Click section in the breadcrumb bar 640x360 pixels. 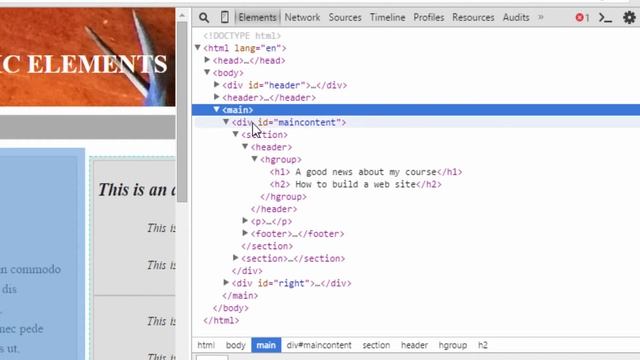pyautogui.click(x=376, y=345)
